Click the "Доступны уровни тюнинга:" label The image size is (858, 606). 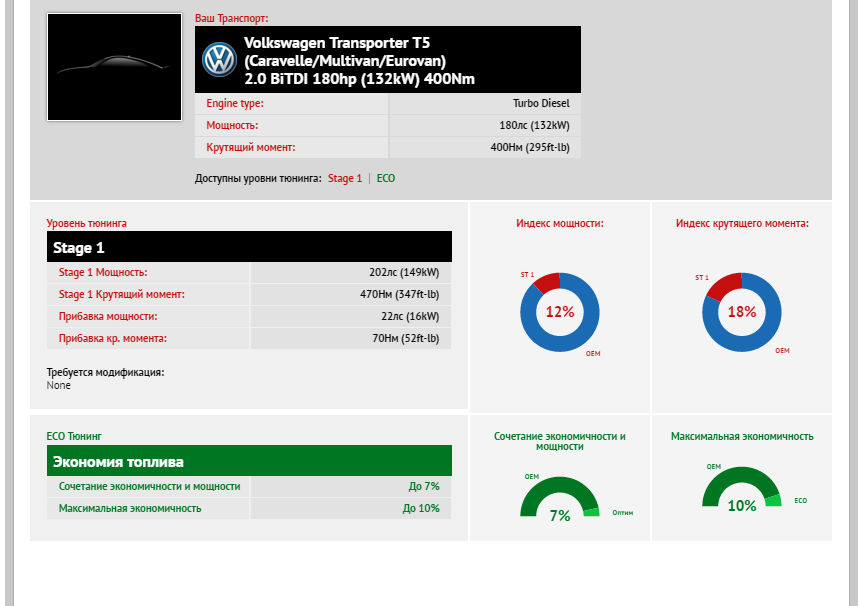258,178
